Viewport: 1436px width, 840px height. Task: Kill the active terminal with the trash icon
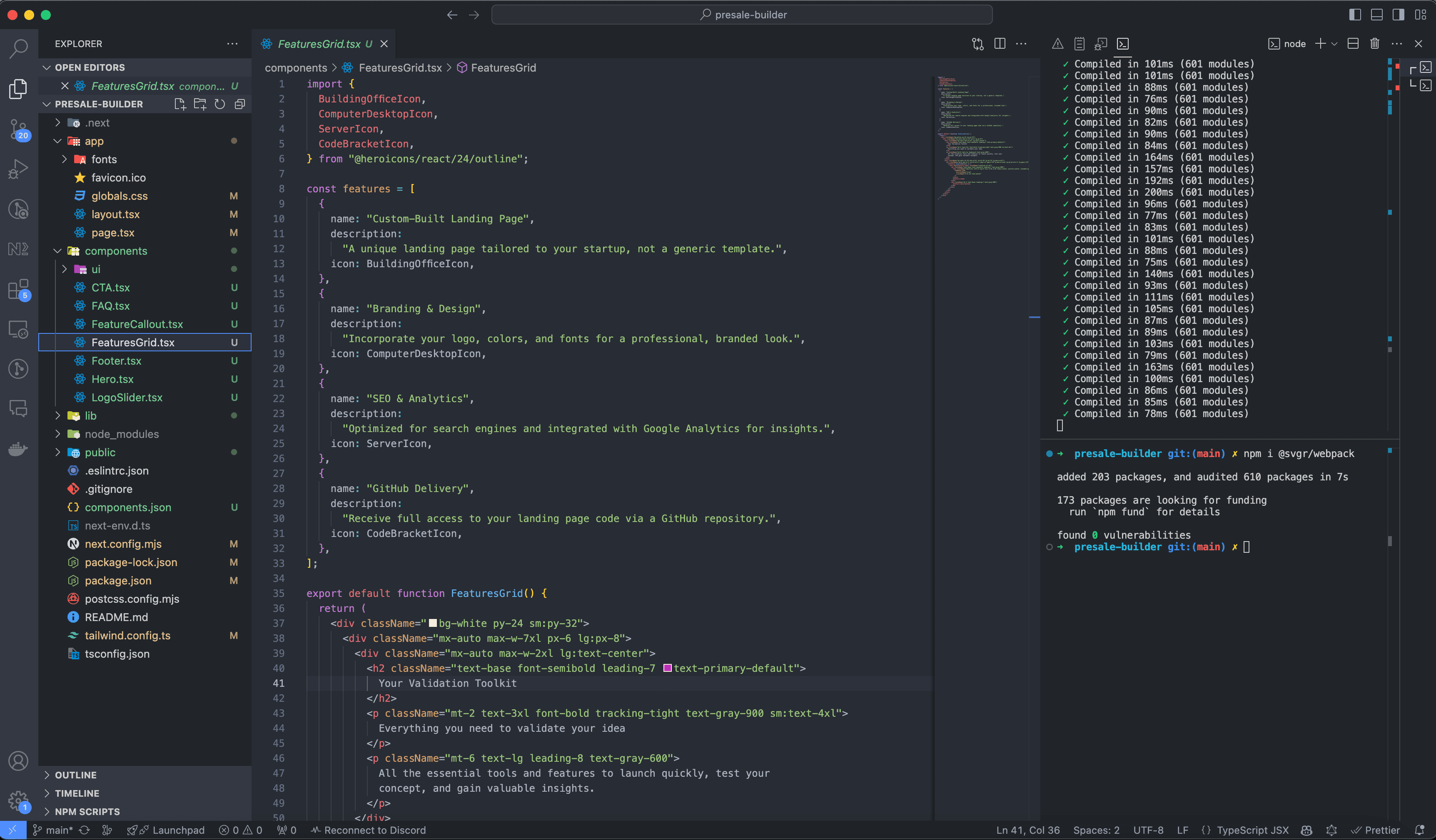(1375, 43)
